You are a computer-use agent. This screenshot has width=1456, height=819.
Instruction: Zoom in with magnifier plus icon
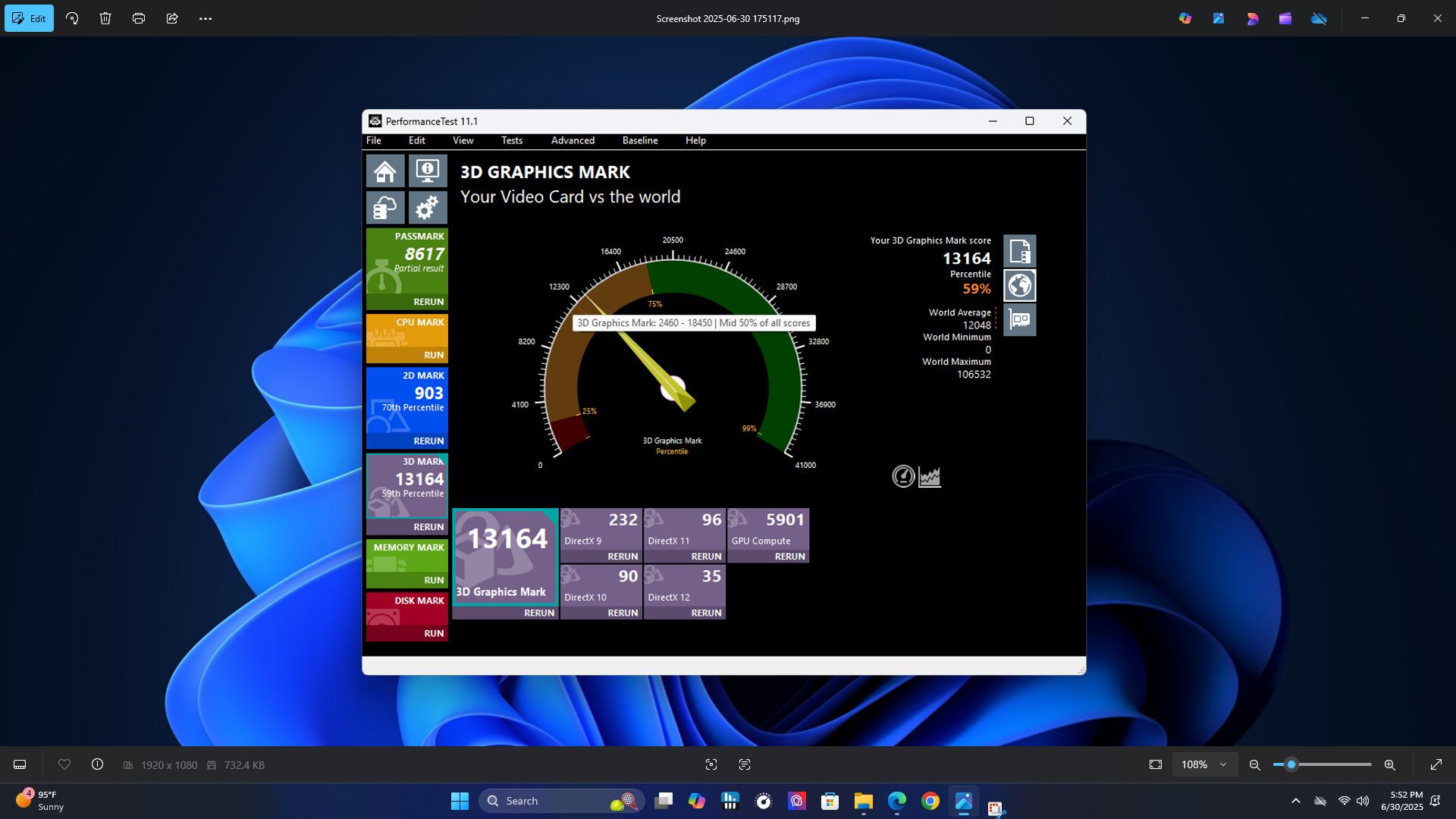pyautogui.click(x=1390, y=764)
